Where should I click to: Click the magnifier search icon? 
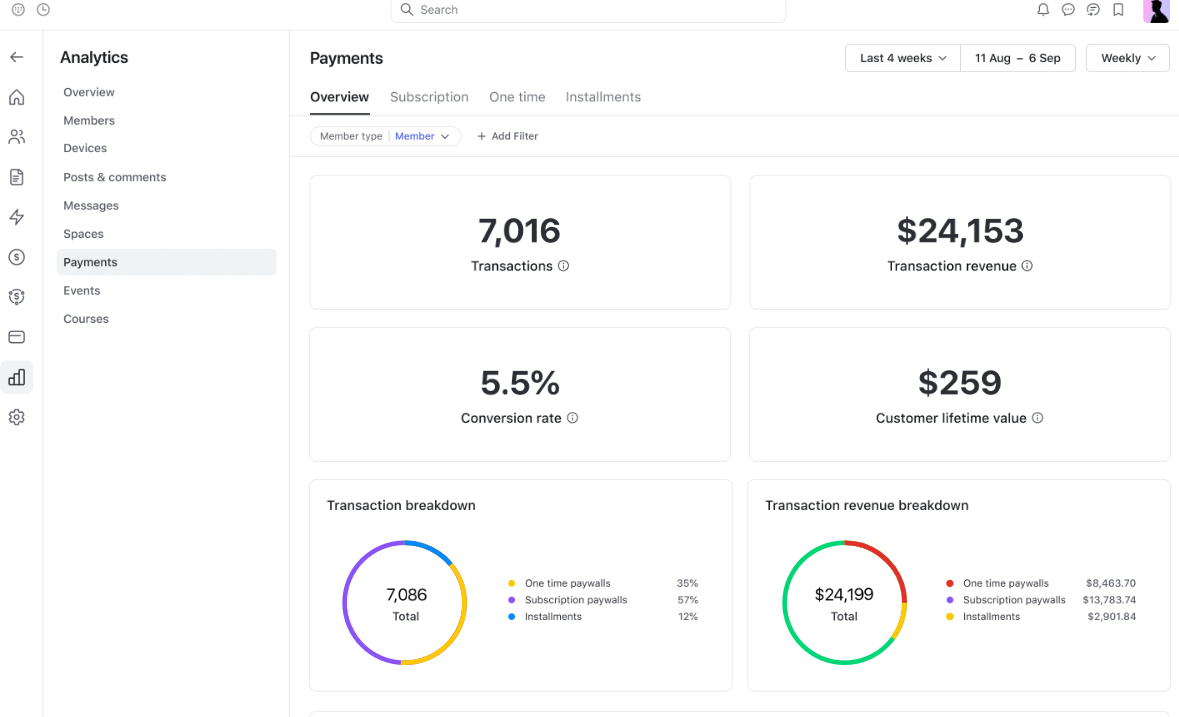point(407,10)
